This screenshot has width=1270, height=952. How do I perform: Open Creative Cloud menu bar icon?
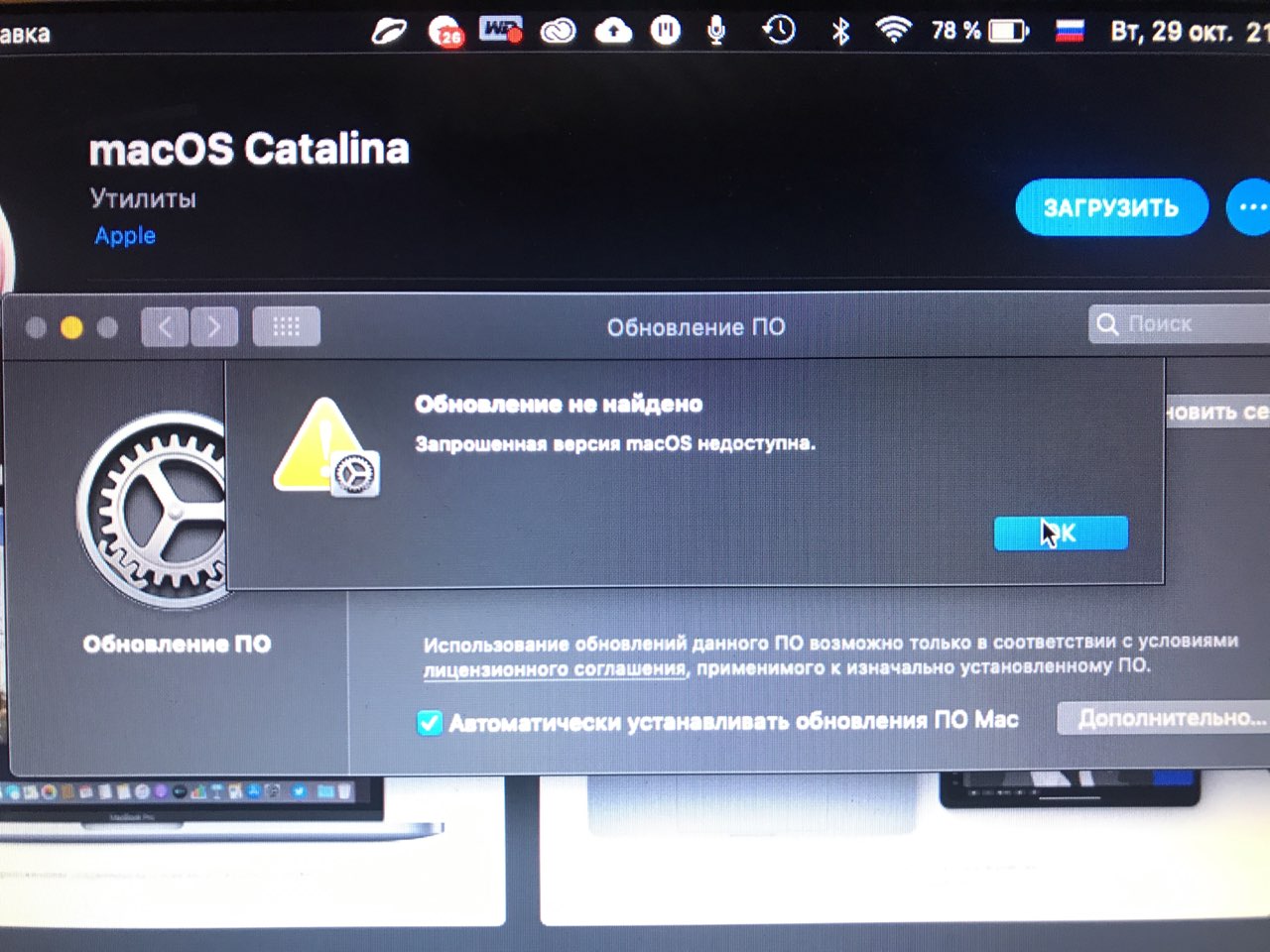point(559,31)
